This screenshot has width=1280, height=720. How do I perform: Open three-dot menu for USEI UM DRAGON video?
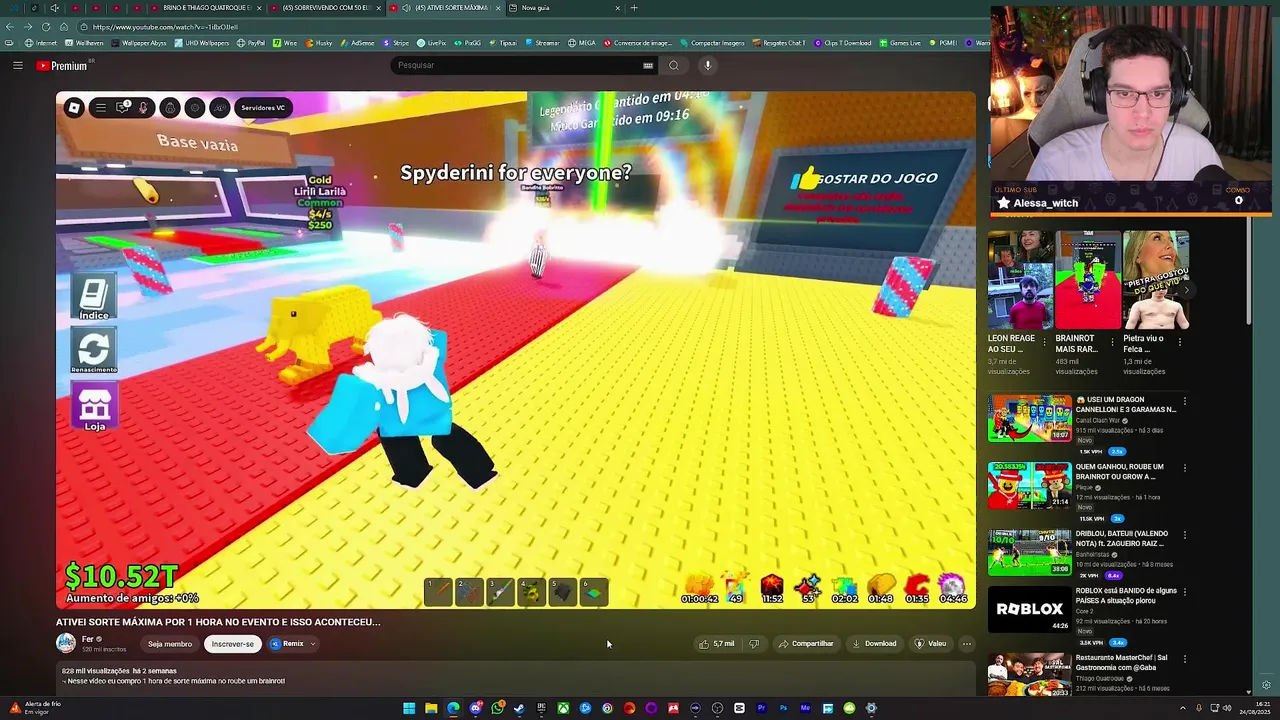pyautogui.click(x=1185, y=400)
